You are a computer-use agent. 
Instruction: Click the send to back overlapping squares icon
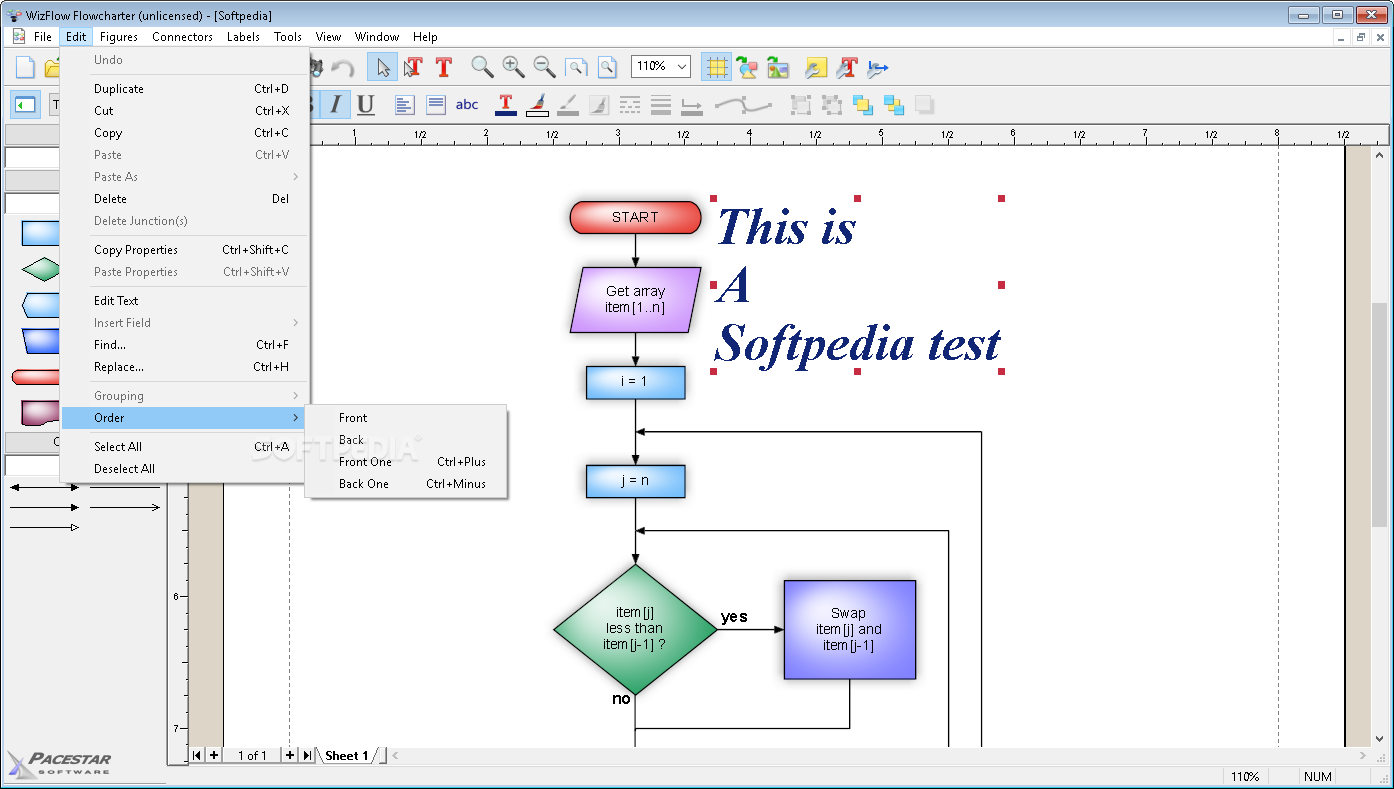893,104
